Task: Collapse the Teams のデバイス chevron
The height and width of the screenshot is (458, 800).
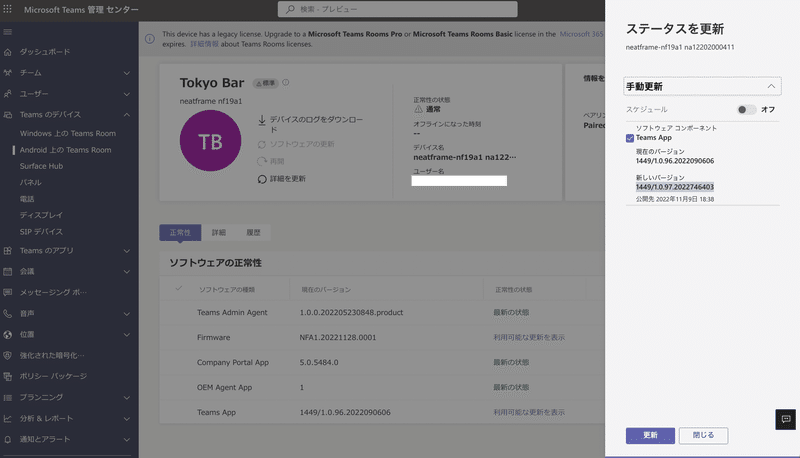Action: pyautogui.click(x=127, y=115)
